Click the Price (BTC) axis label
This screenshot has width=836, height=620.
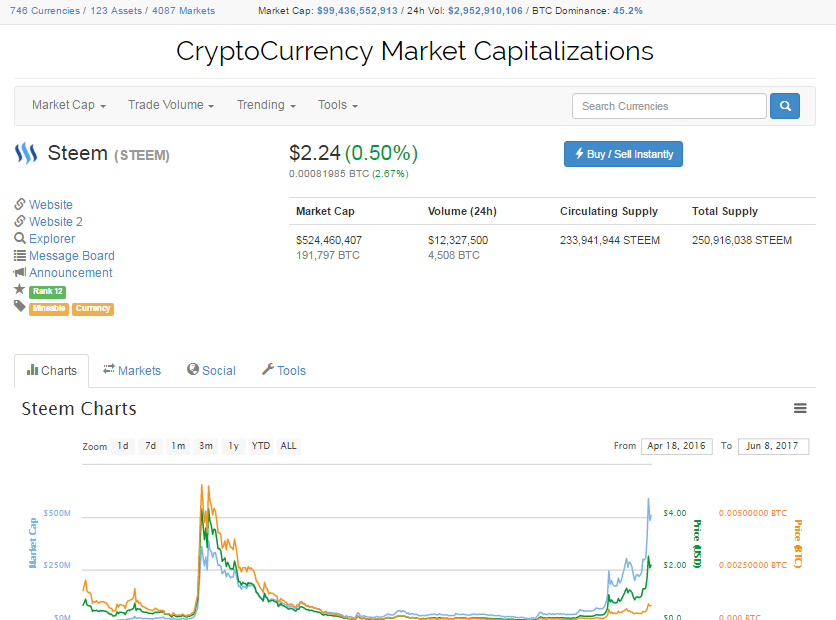[x=798, y=544]
